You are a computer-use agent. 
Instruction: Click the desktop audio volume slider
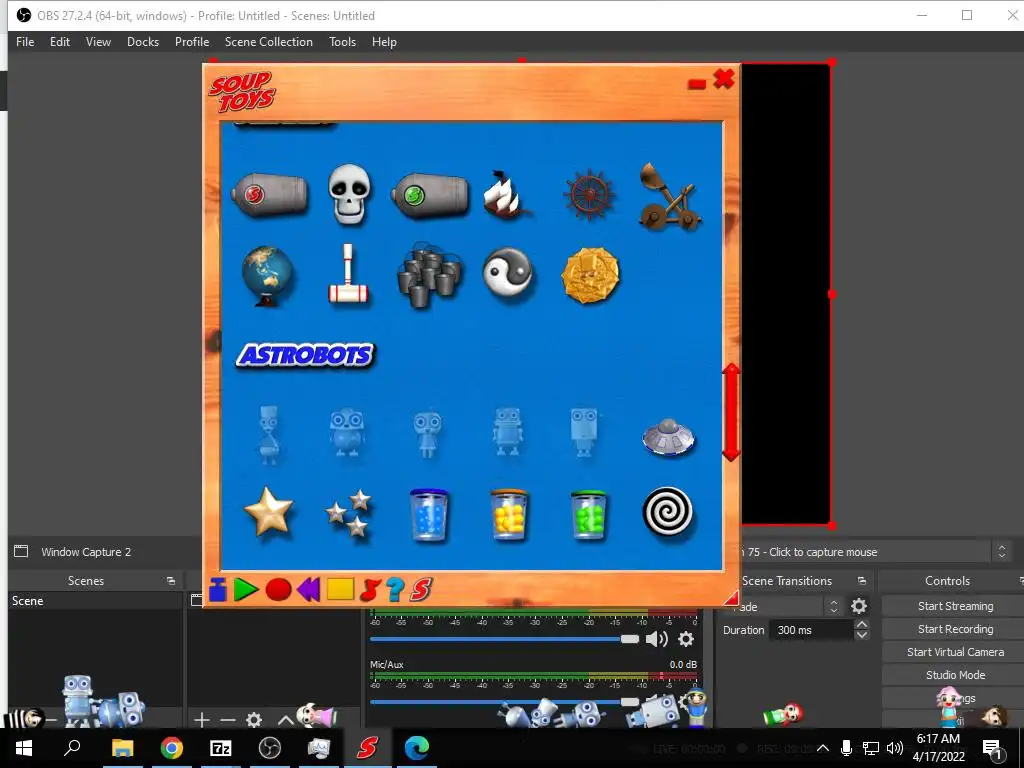(504, 639)
